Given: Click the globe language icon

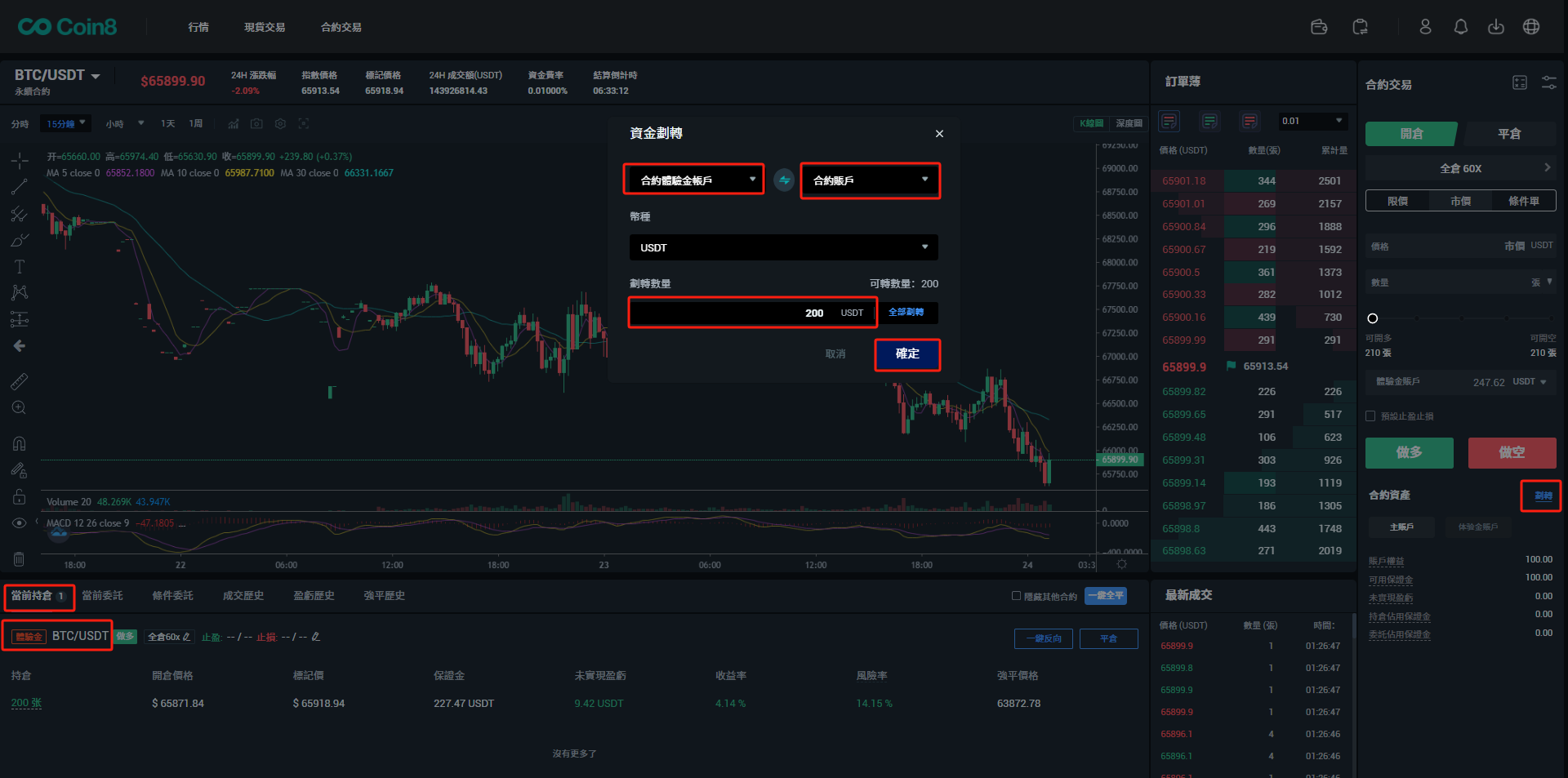Looking at the screenshot, I should tap(1531, 27).
